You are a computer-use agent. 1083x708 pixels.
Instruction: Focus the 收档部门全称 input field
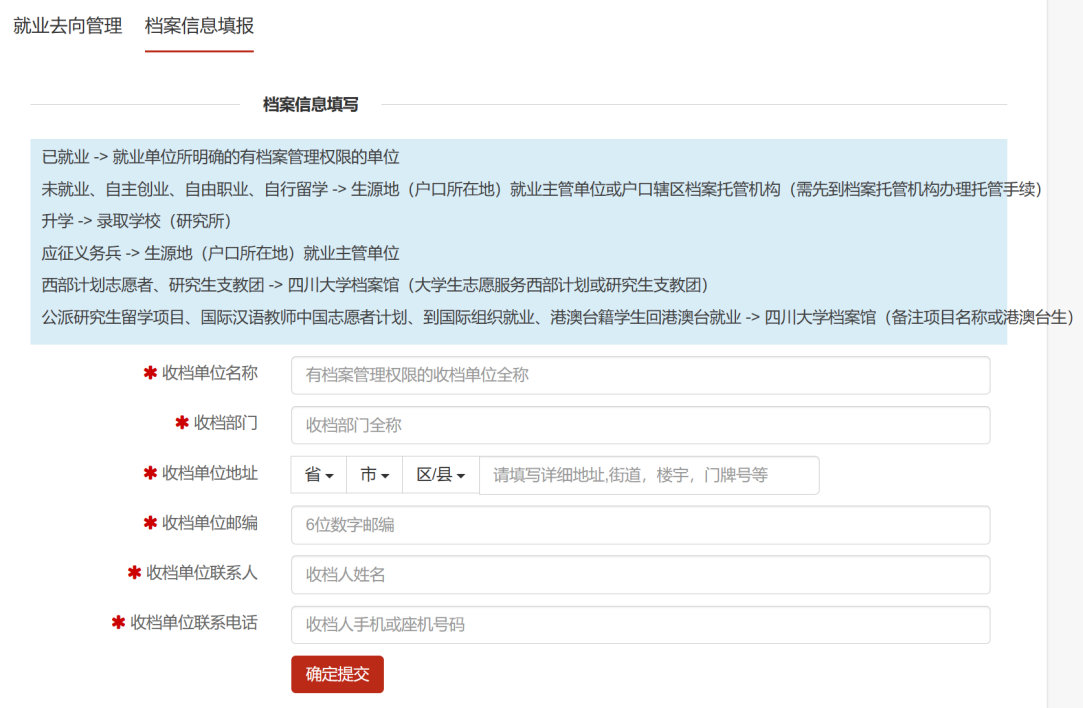coord(640,425)
